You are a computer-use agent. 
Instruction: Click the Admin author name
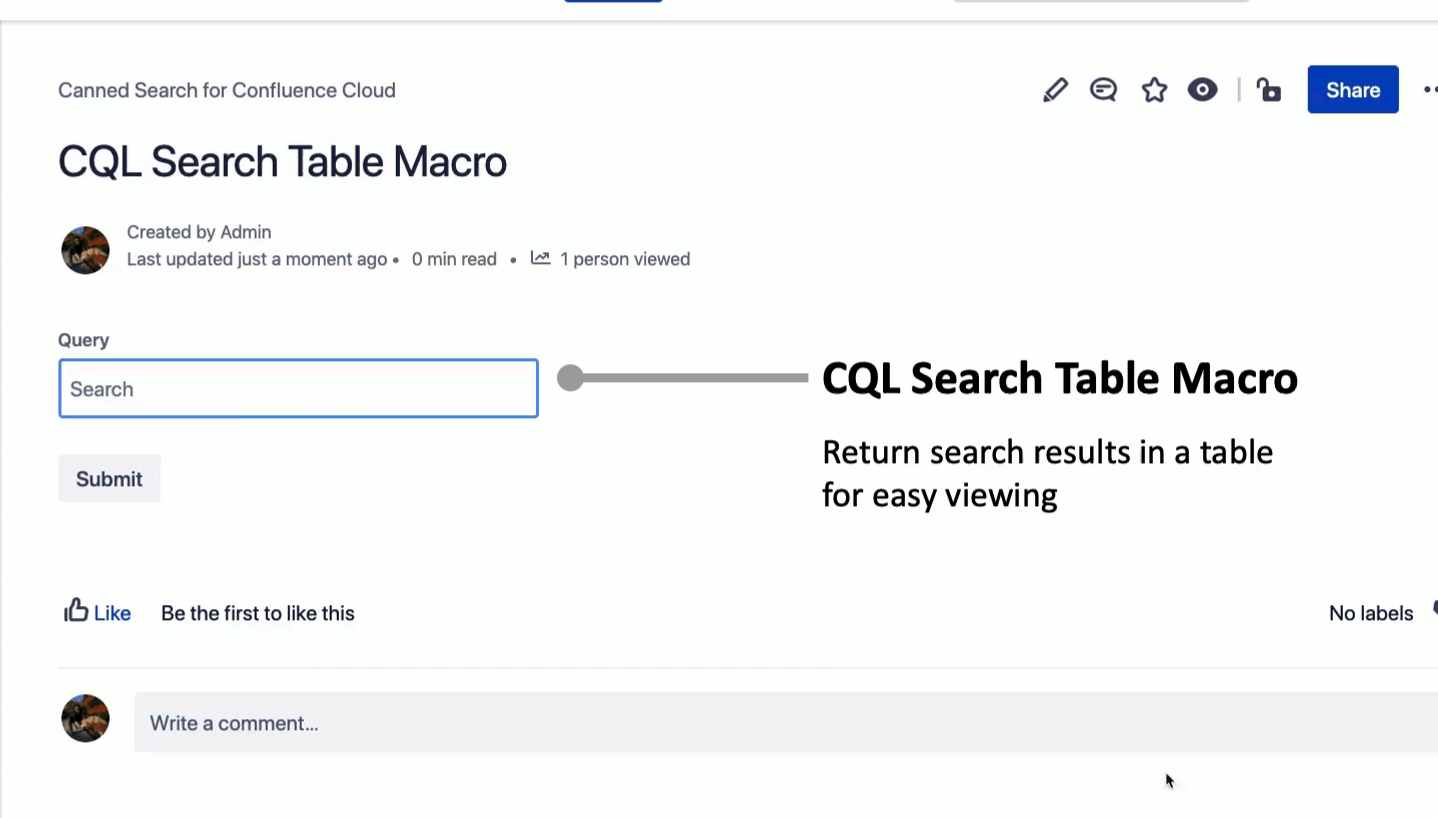(x=246, y=232)
